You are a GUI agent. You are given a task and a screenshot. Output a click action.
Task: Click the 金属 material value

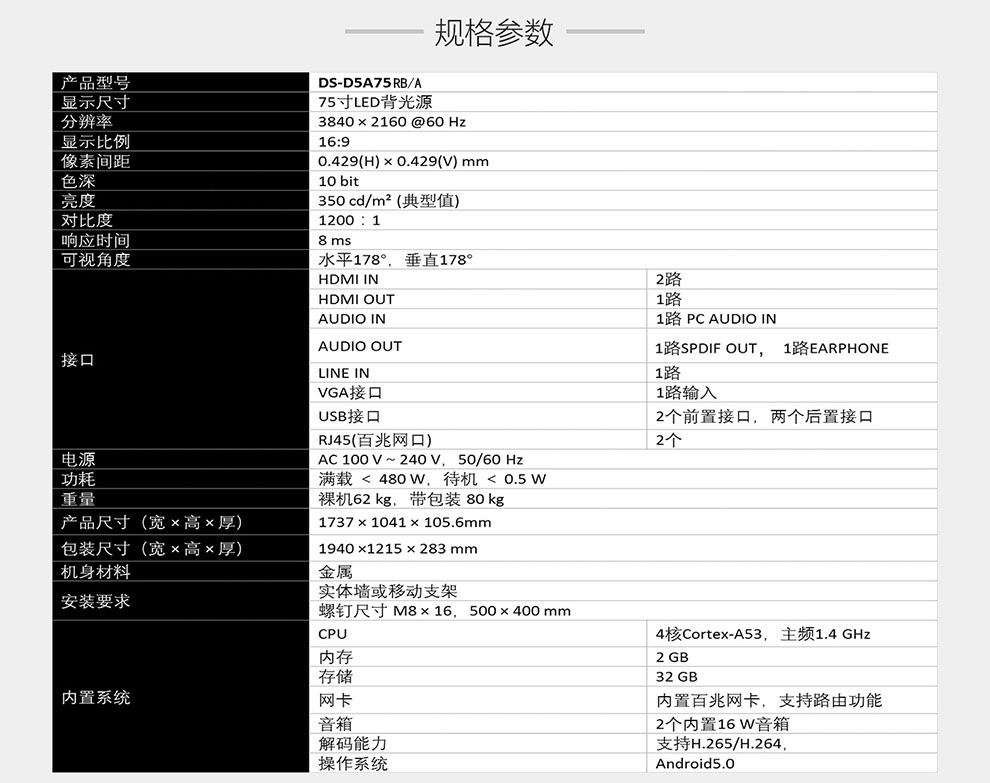(x=335, y=572)
